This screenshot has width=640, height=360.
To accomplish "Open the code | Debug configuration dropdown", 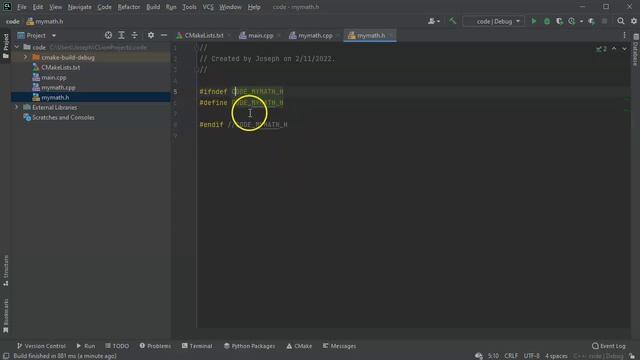I will click(x=493, y=21).
